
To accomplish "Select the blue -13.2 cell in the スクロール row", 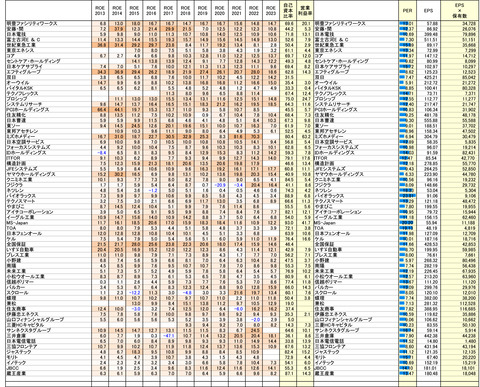I will [x=134, y=293].
